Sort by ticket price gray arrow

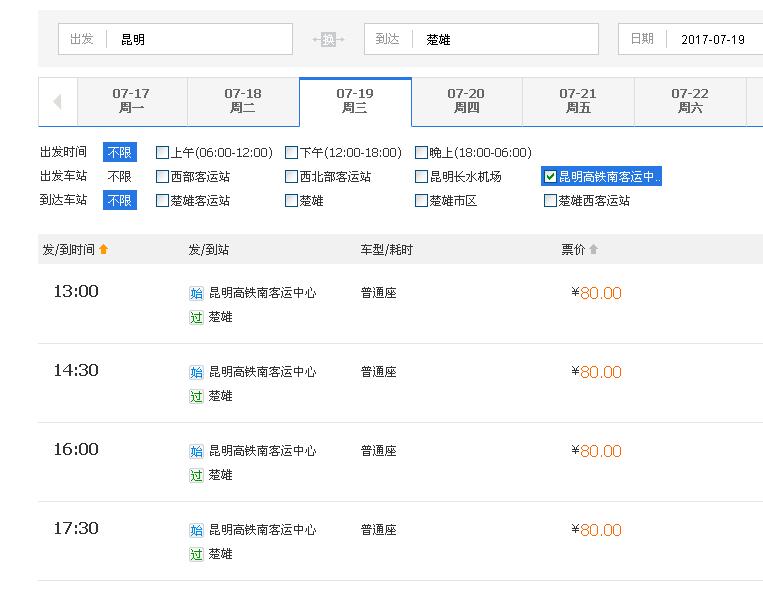(593, 250)
